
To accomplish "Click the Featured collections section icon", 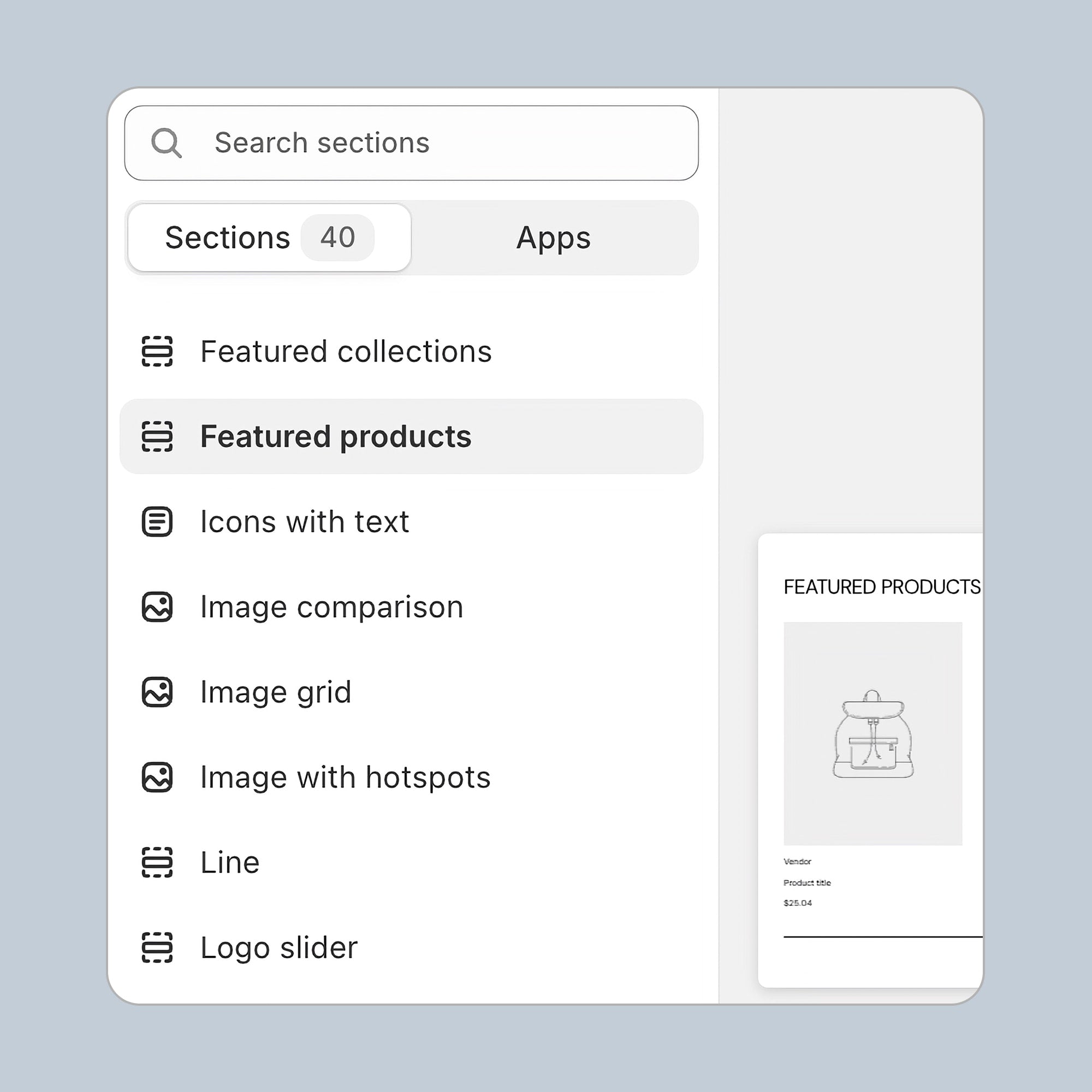I will click(157, 352).
